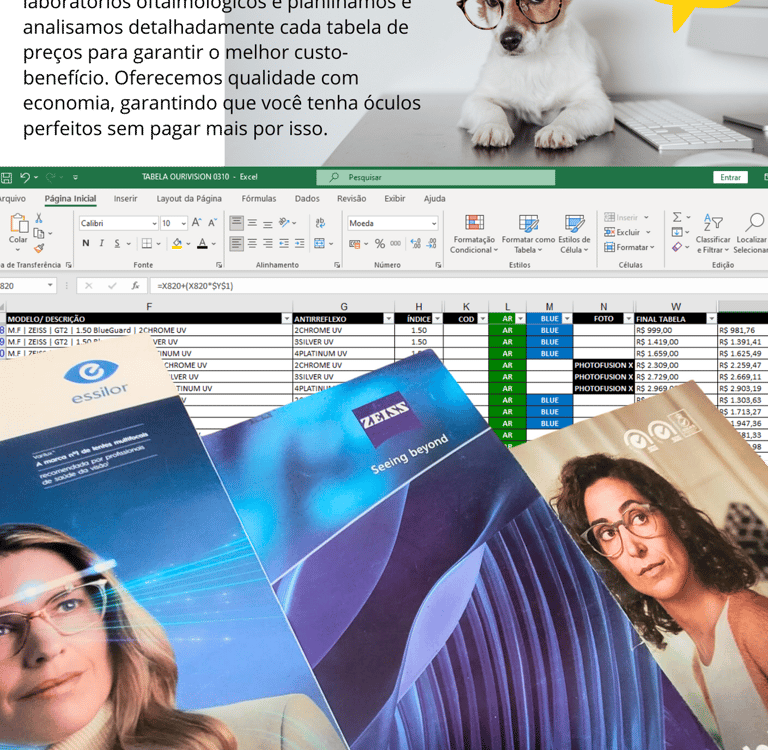Expand the Name Box dropdown arrow

coord(50,286)
